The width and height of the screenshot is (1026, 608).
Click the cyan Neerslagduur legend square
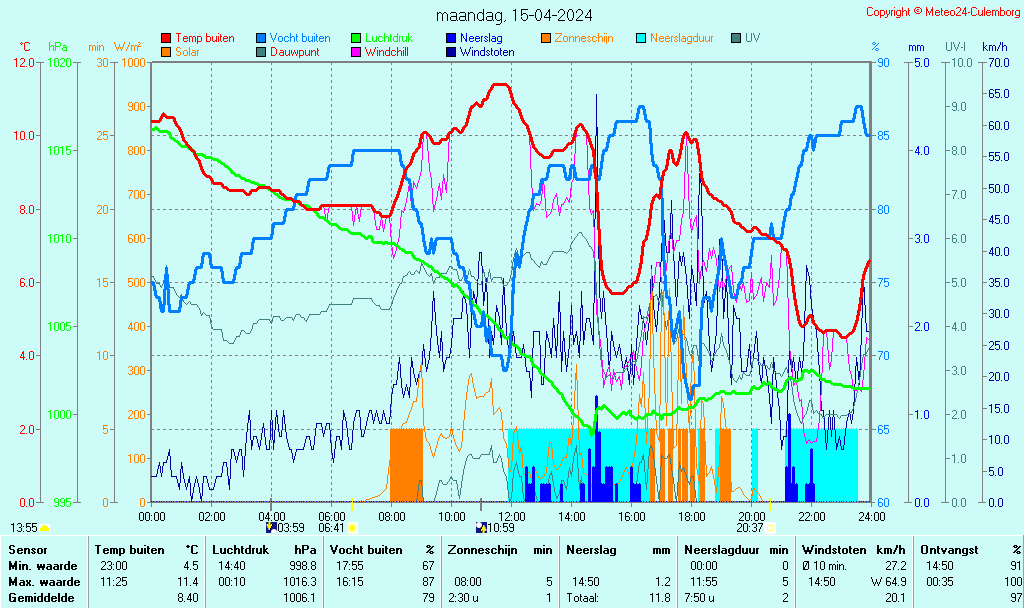[643, 38]
